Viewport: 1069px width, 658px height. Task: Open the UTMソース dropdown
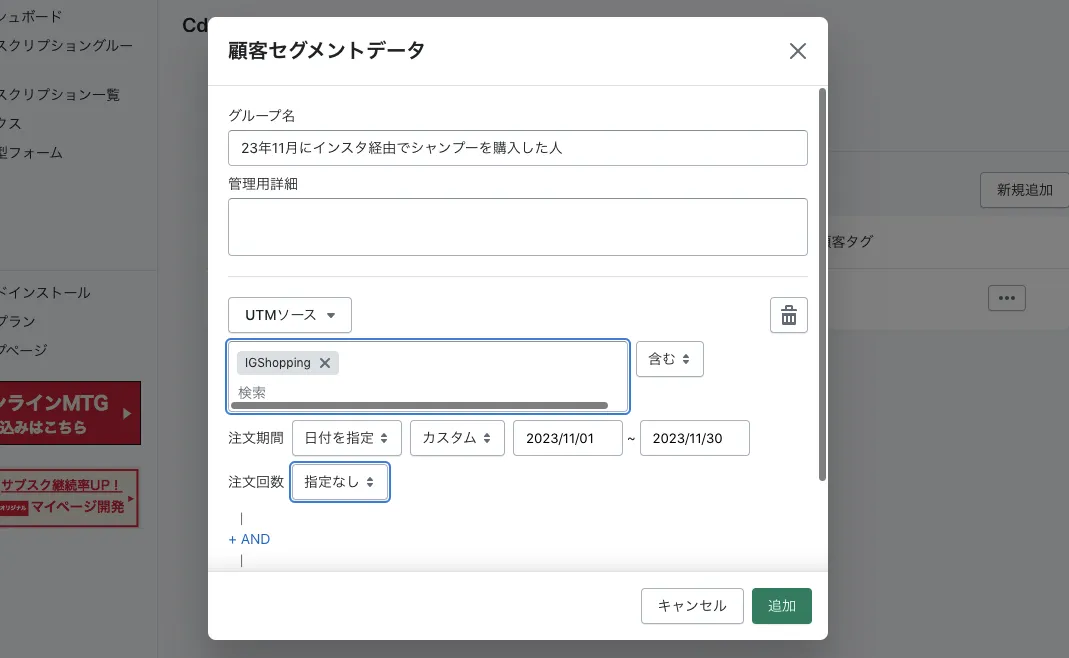point(289,315)
